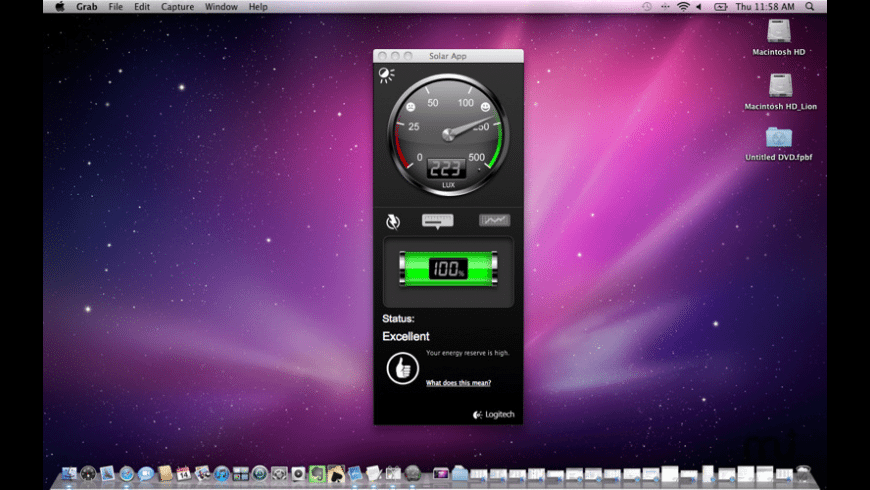Open Time Machine from the Dock
Viewport: 870px width, 490px height.
point(259,473)
